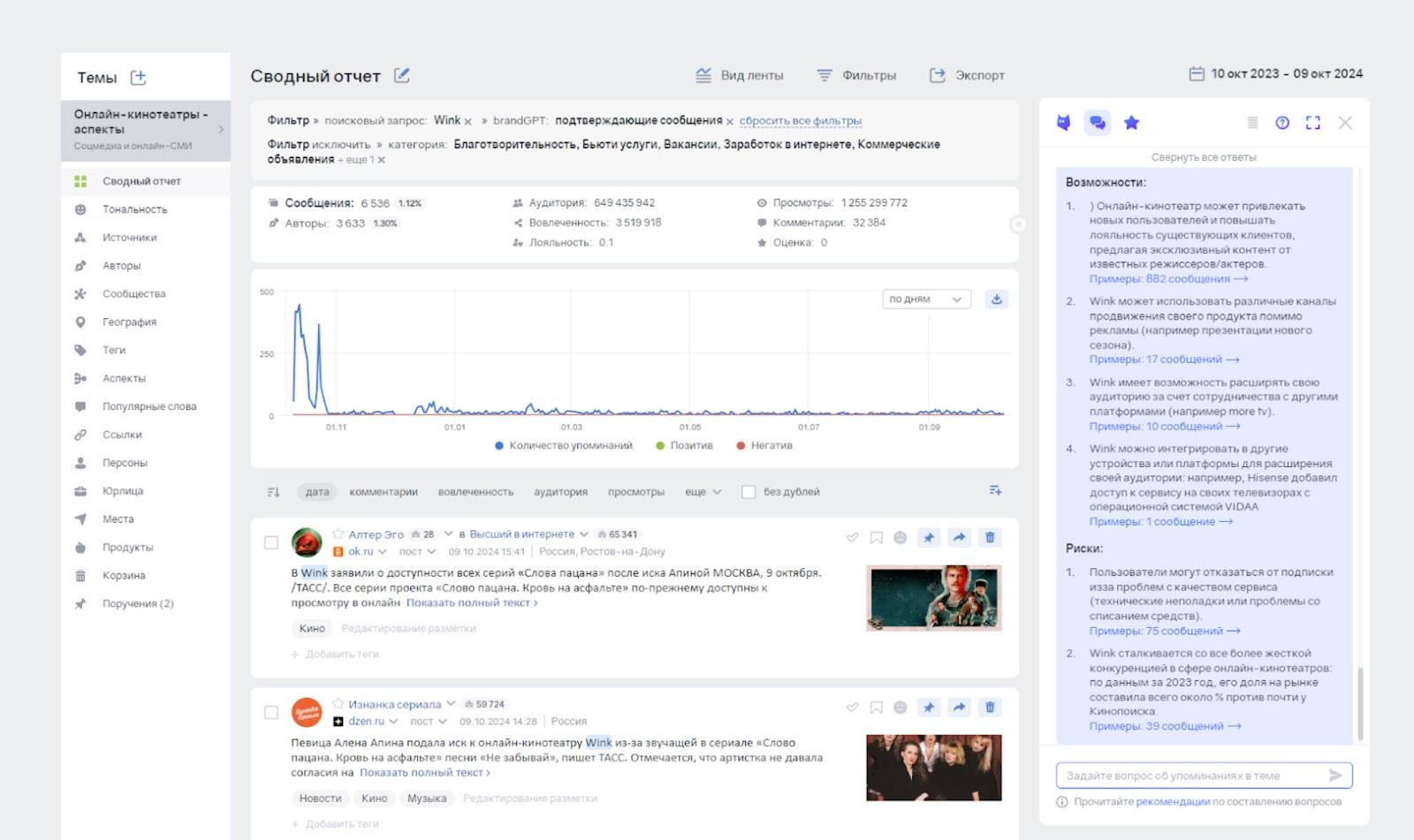Sort messages by аудитория
This screenshot has height=840, width=1414.
tap(560, 492)
